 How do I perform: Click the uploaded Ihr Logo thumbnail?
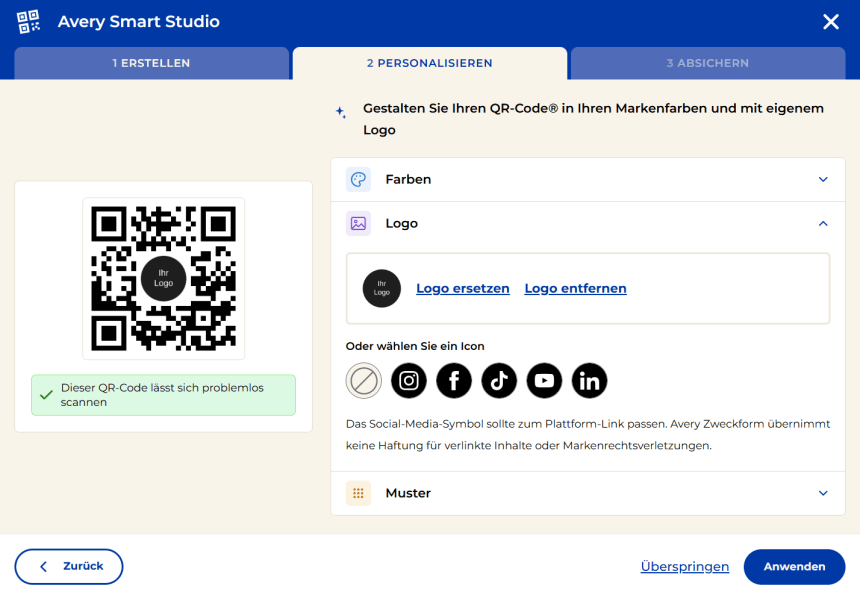(382, 288)
